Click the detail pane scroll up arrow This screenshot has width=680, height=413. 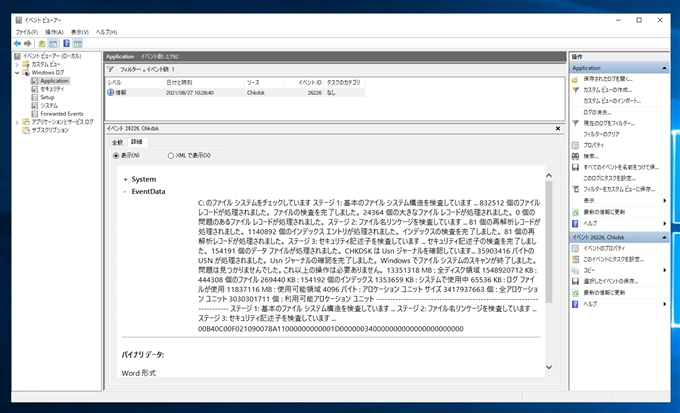(x=549, y=175)
